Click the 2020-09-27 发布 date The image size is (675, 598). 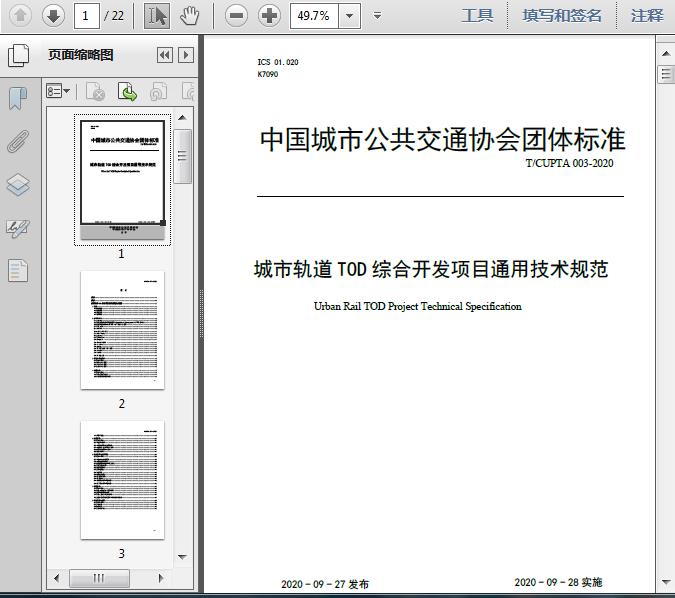coord(325,584)
